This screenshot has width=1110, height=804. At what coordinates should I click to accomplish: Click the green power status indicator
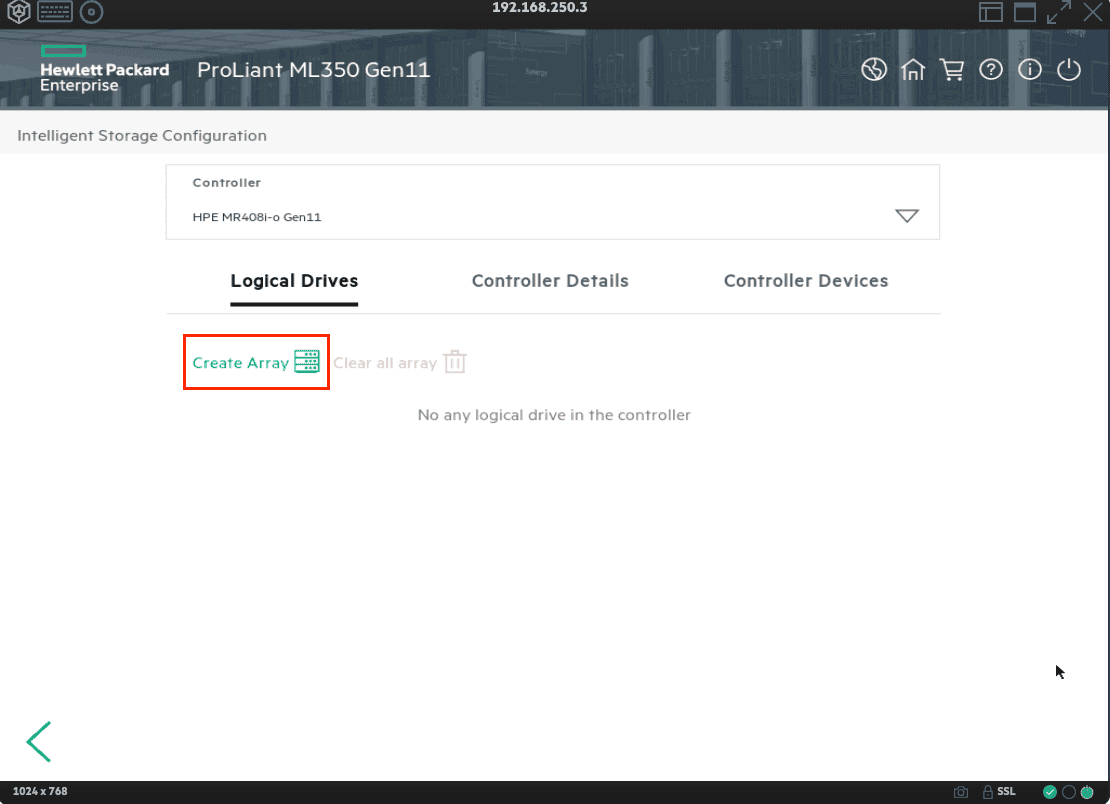pos(1087,792)
